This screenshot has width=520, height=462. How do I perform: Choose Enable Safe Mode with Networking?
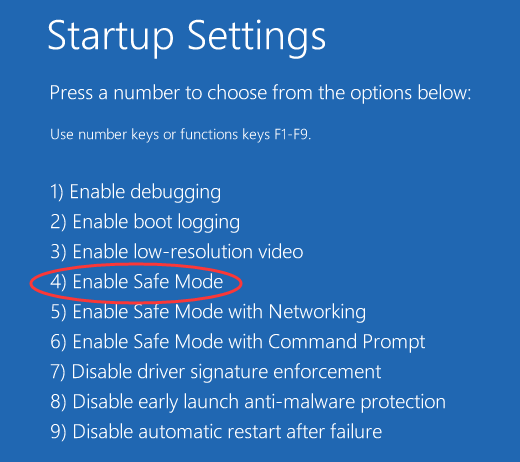point(208,312)
